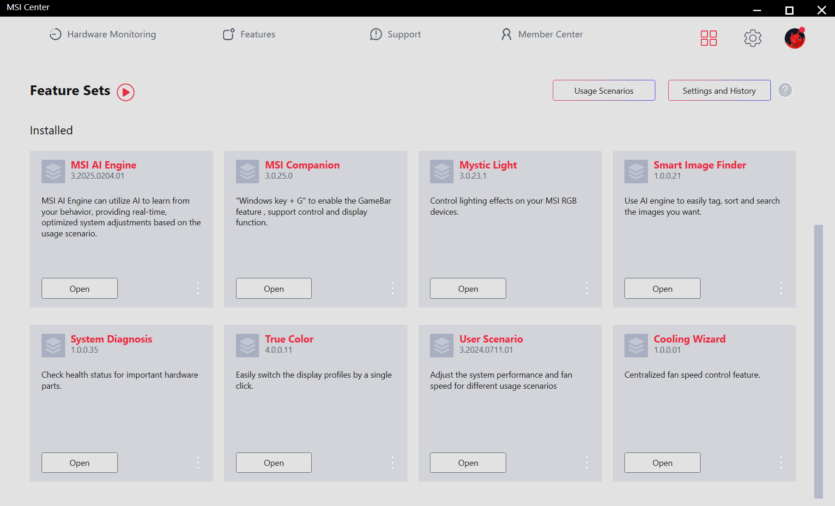This screenshot has height=506, width=835.
Task: Click the Mystic Light layers icon
Action: pos(441,172)
